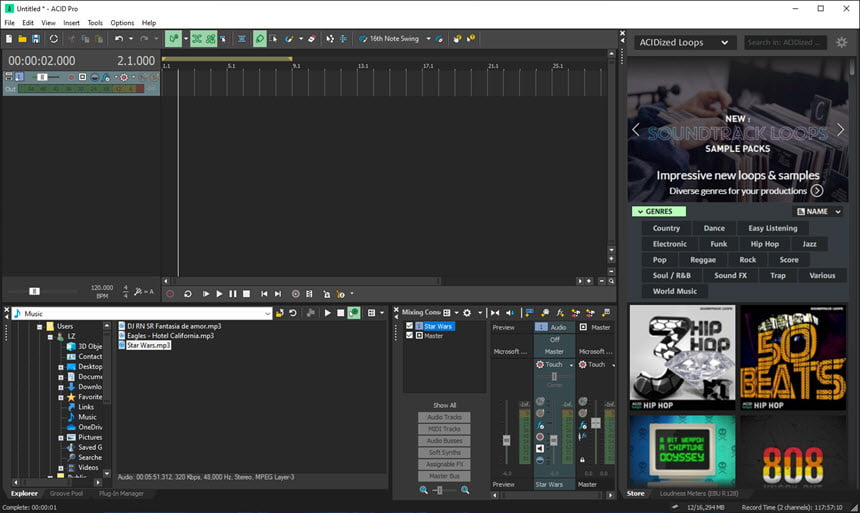The width and height of the screenshot is (860, 513).
Task: Refresh the Explorer file list
Action: [293, 313]
